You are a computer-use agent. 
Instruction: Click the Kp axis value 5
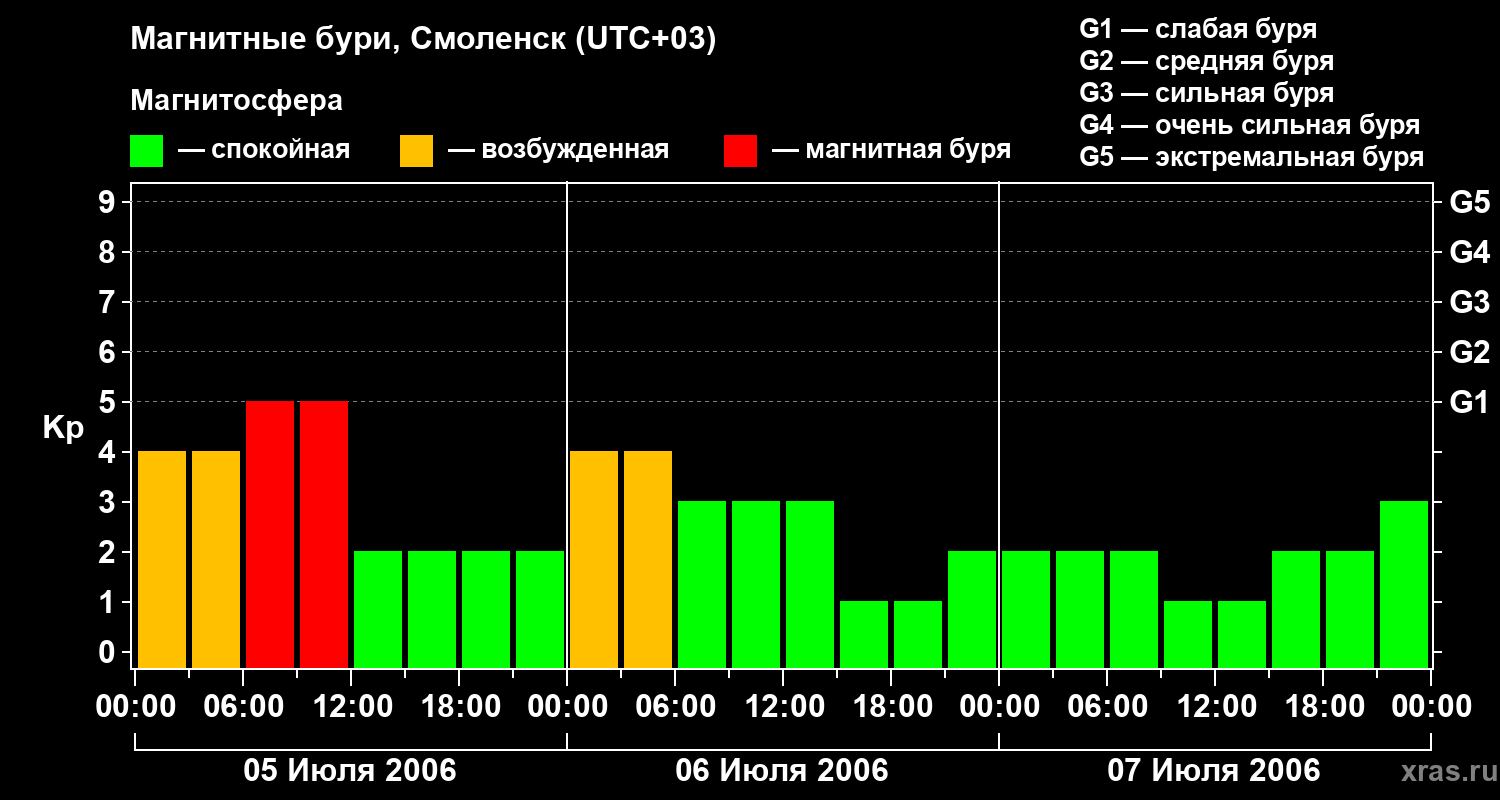[108, 402]
